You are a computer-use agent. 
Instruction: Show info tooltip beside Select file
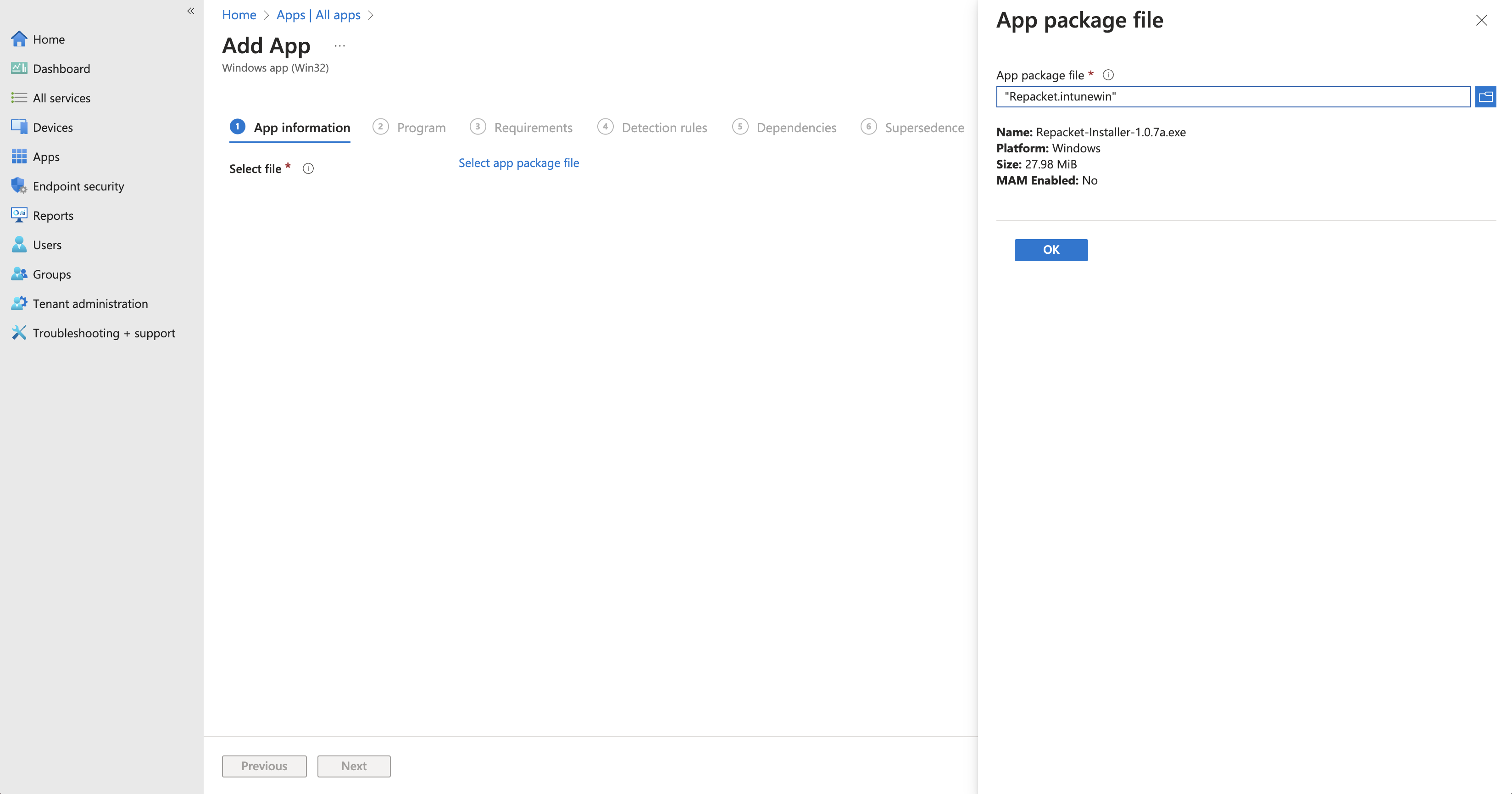pos(307,169)
